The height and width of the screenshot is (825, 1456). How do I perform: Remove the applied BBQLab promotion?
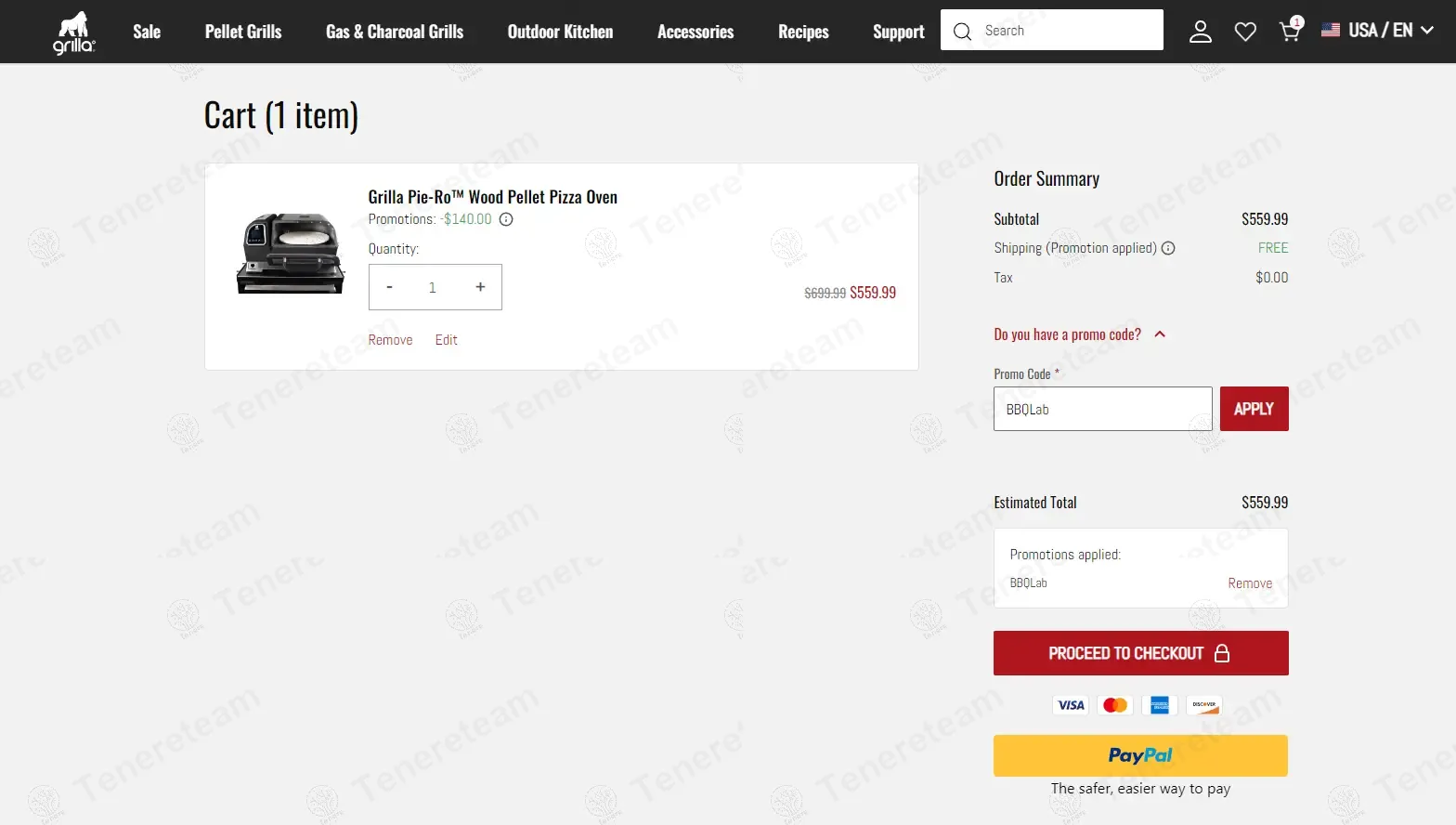tap(1250, 583)
